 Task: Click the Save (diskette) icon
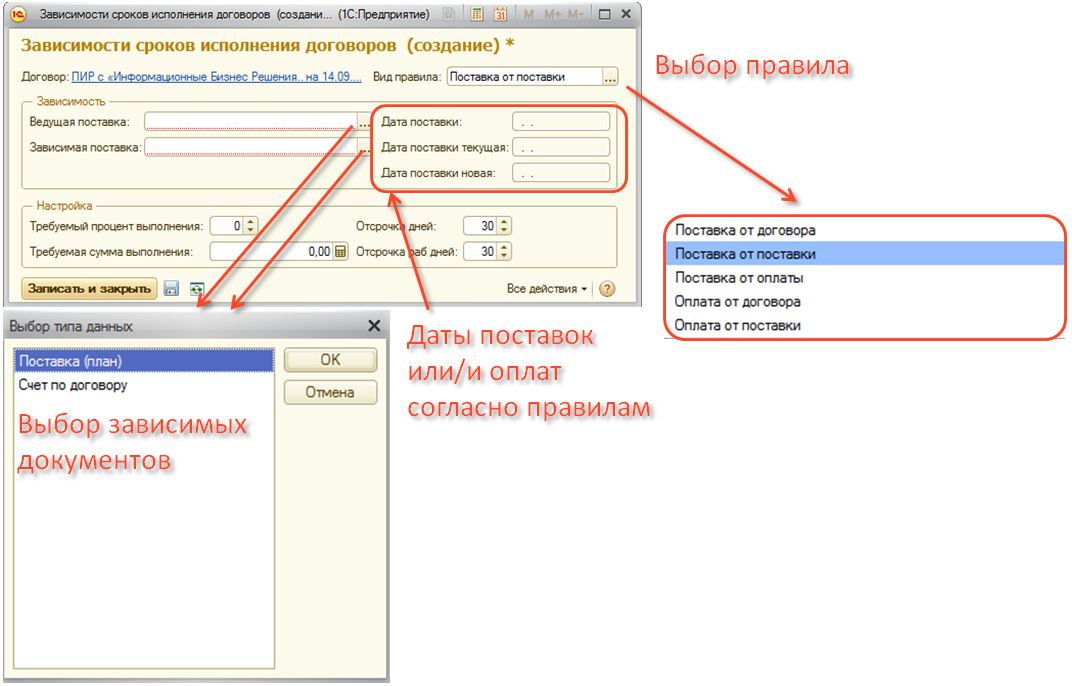point(171,289)
